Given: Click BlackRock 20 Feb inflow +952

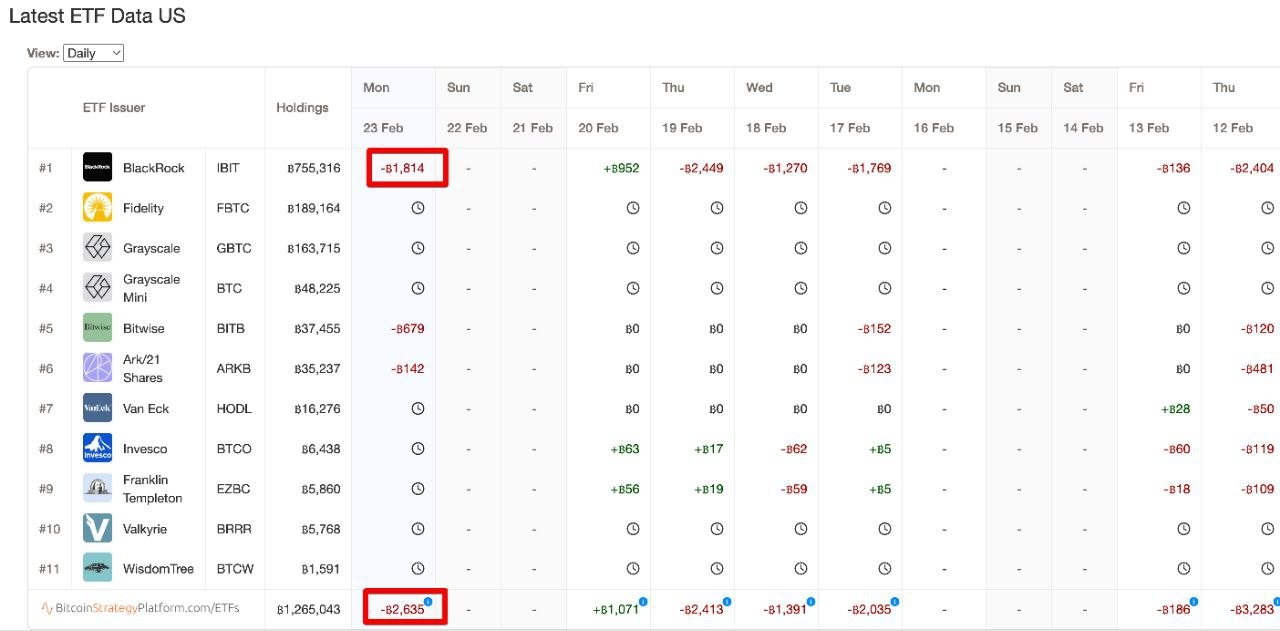Looking at the screenshot, I should pyautogui.click(x=621, y=168).
